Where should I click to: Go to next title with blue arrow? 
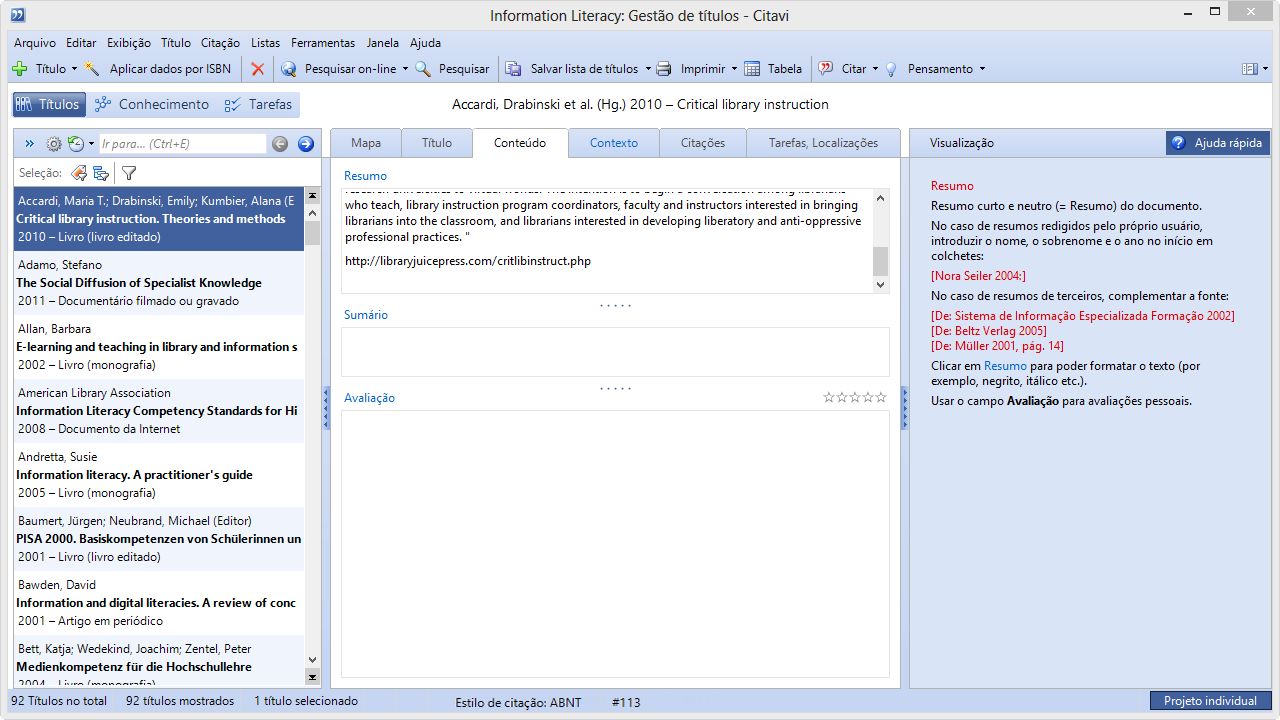(306, 144)
